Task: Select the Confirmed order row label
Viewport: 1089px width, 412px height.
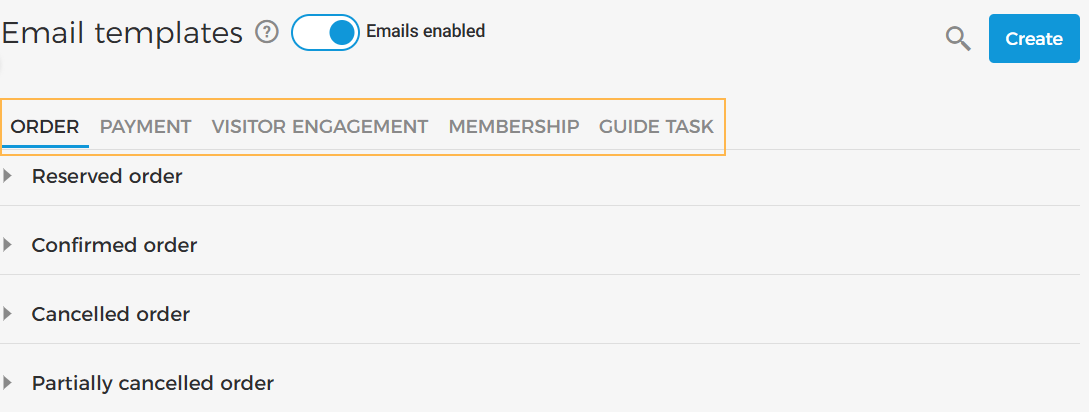Action: click(x=114, y=245)
